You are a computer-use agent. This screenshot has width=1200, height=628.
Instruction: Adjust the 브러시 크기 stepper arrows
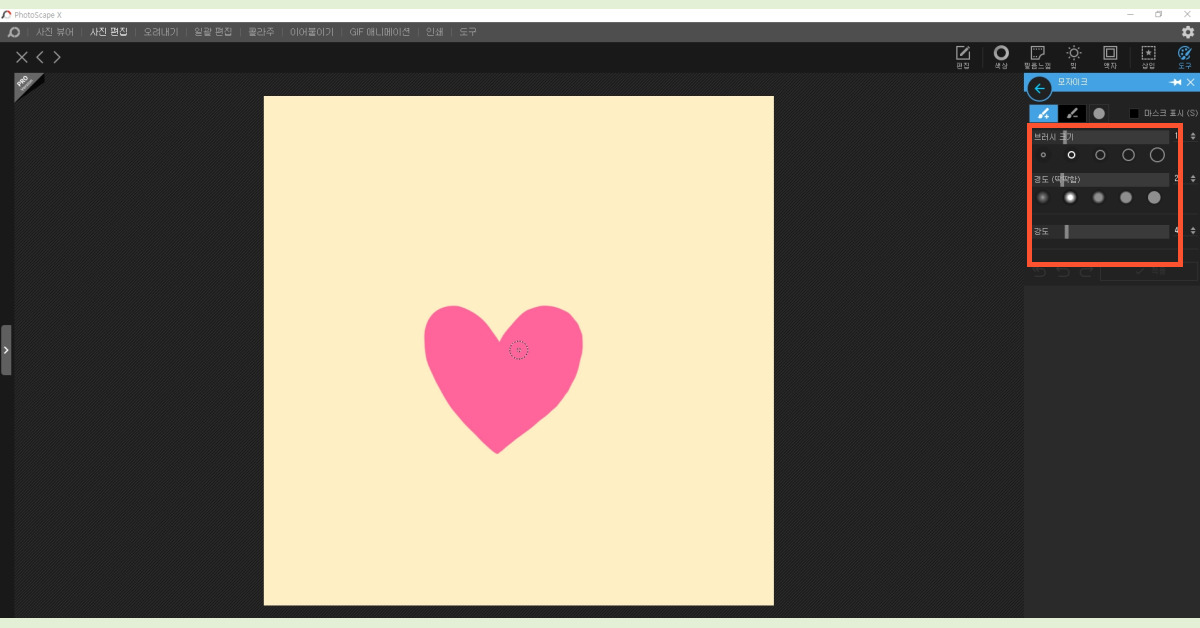(x=1192, y=136)
